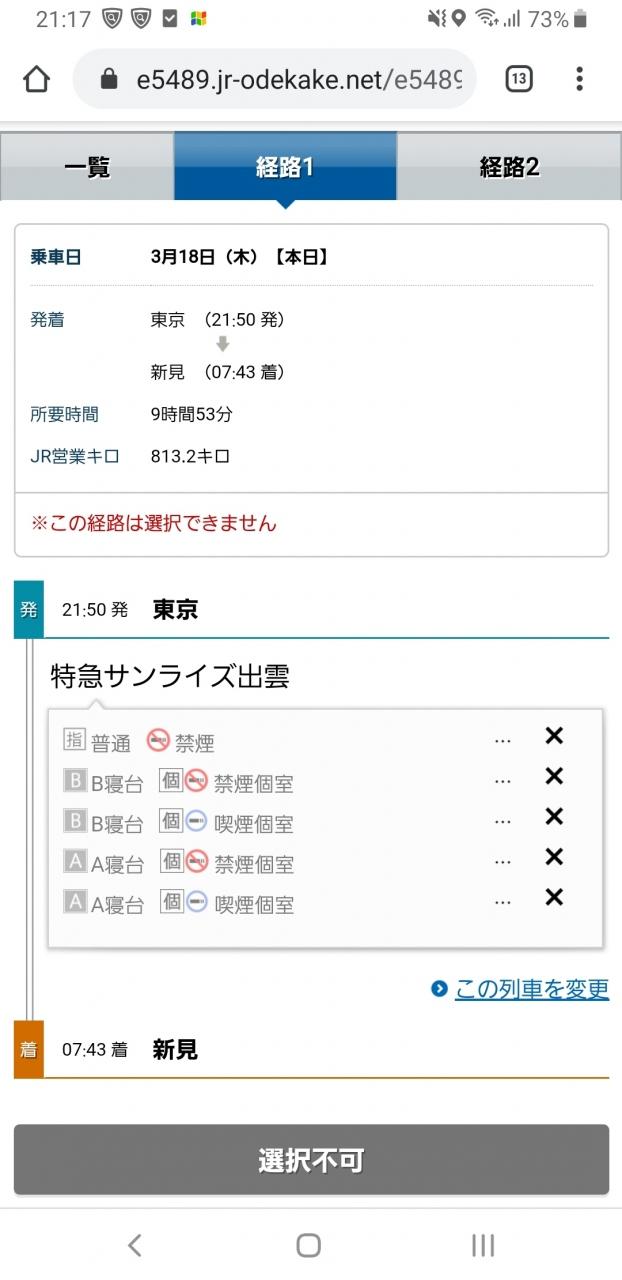The width and height of the screenshot is (622, 1280).
Task: Switch to the 経路2 tab
Action: [x=509, y=167]
